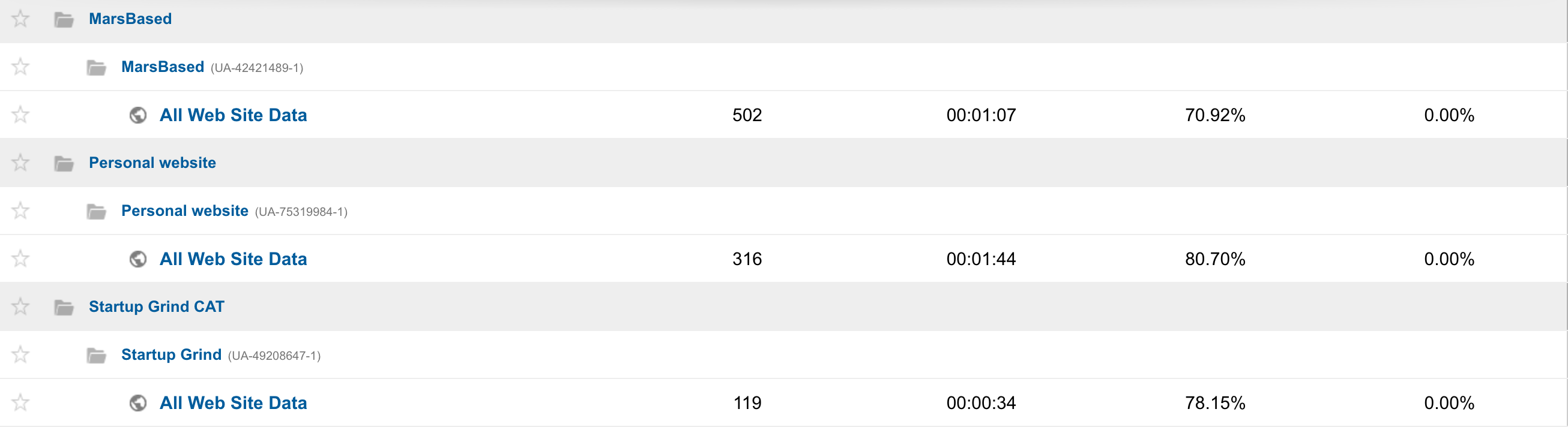Star the MarsBased All Web Site Data view
The image size is (1568, 427).
(20, 115)
